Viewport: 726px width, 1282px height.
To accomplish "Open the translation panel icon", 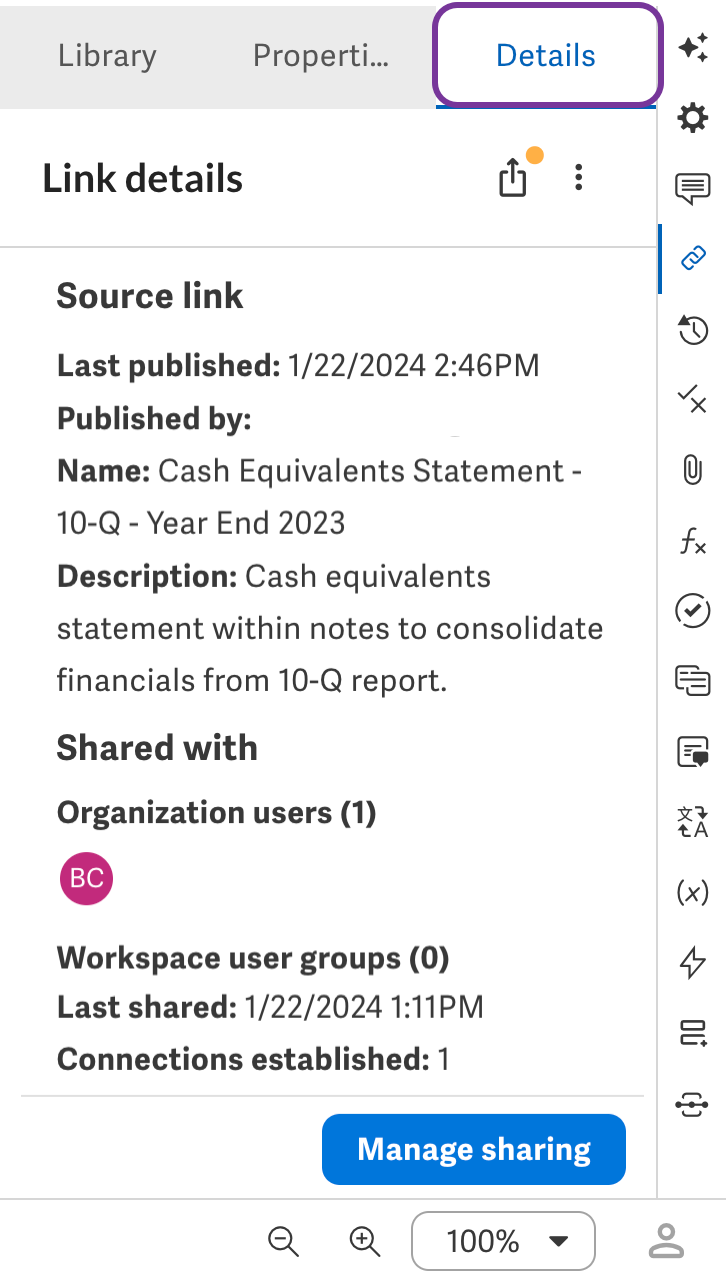I will pos(693,822).
